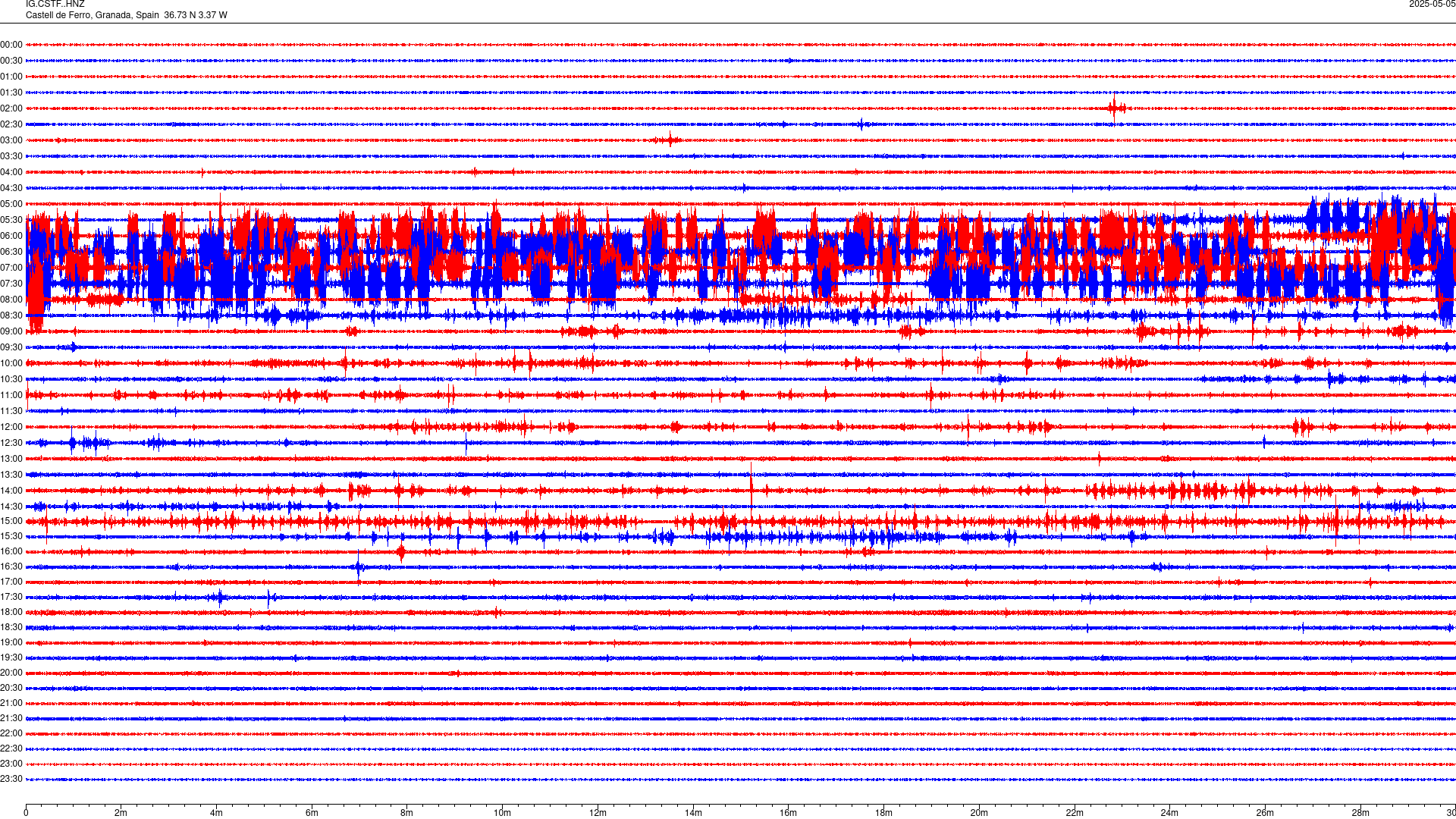Select the 22:00 trace time label
Screen dimensions: 1456x819
tap(11, 733)
